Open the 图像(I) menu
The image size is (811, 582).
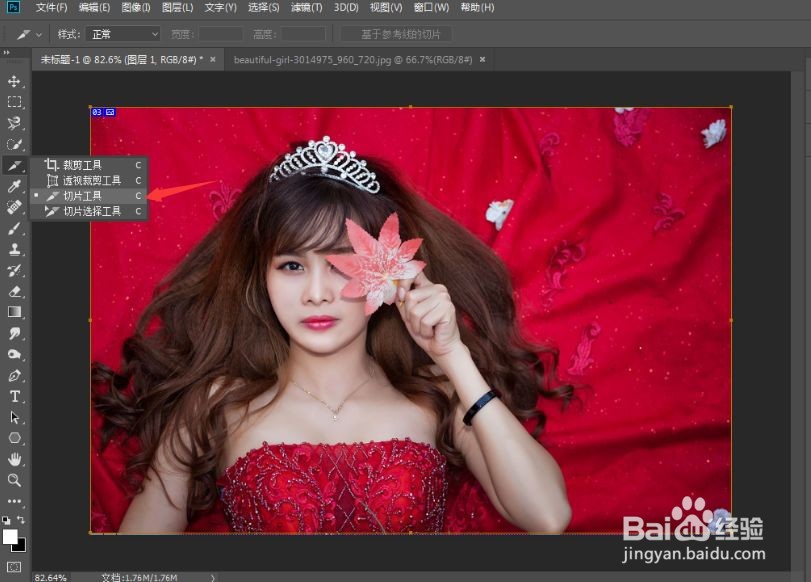[x=136, y=7]
